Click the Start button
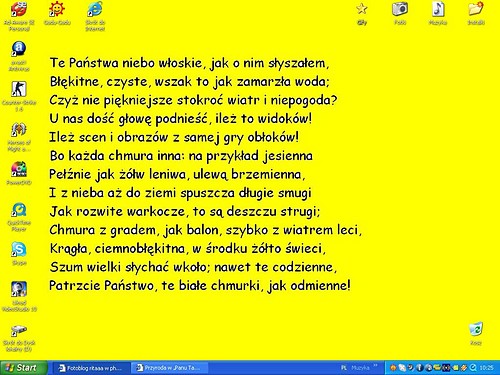The image size is (500, 375). click(23, 368)
